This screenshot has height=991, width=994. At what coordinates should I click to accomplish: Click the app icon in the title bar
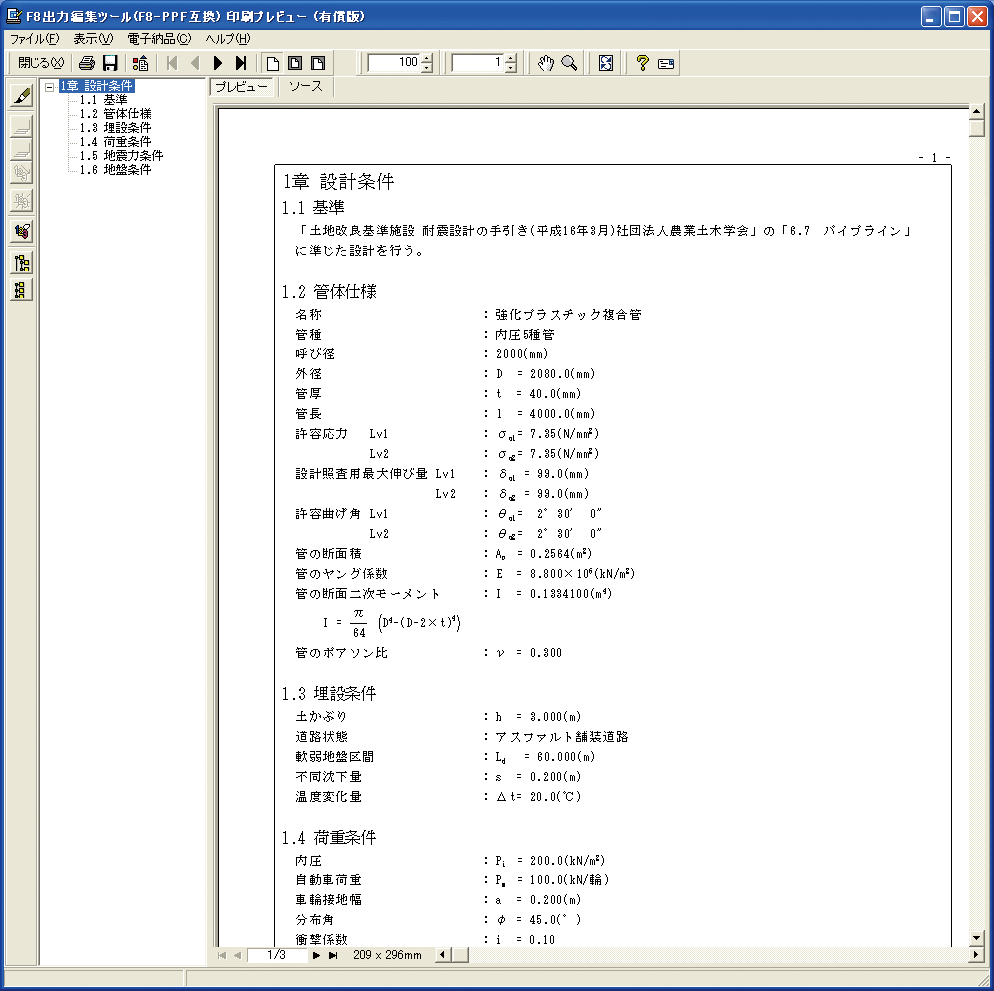14,16
